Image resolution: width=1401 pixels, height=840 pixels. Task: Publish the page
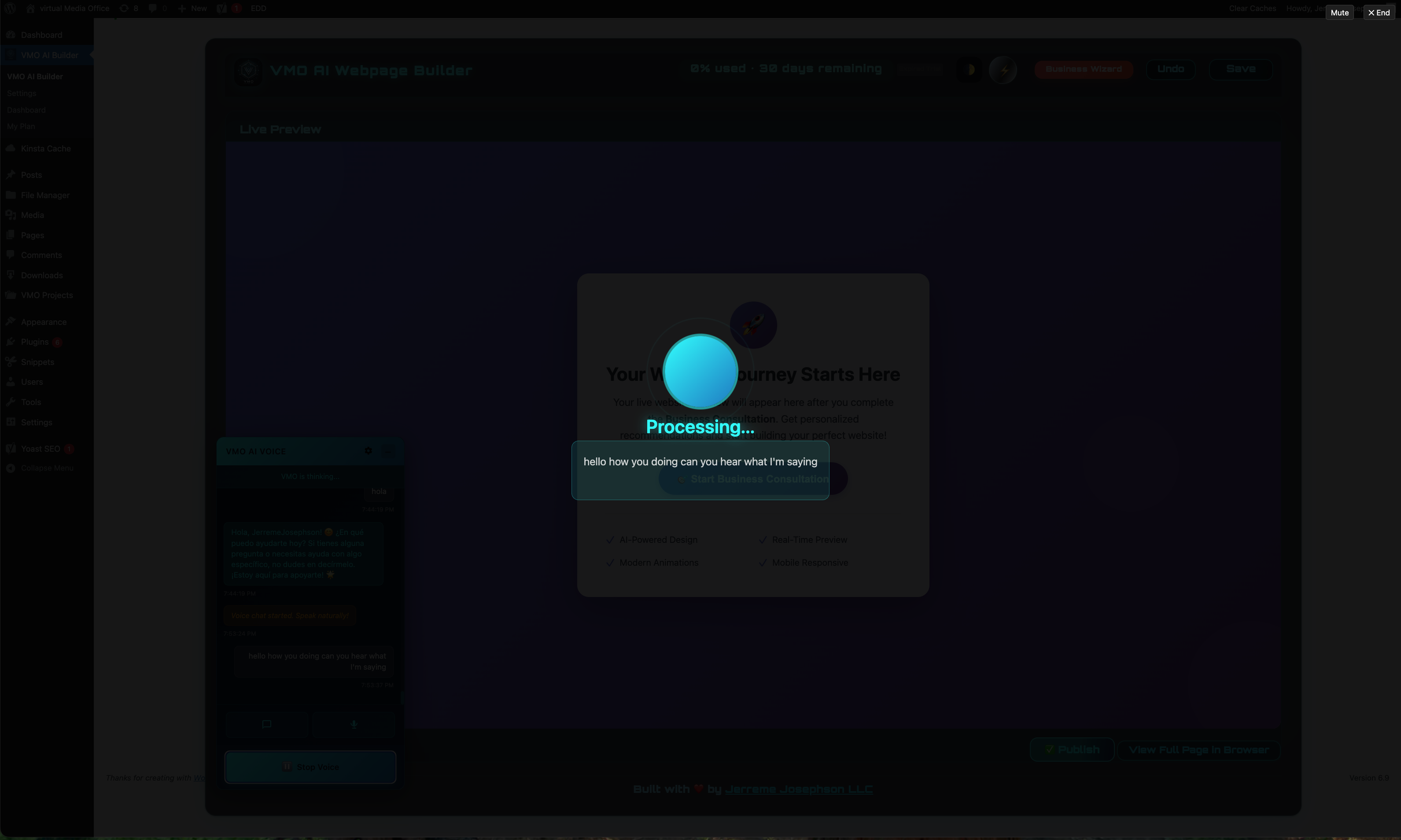point(1072,749)
